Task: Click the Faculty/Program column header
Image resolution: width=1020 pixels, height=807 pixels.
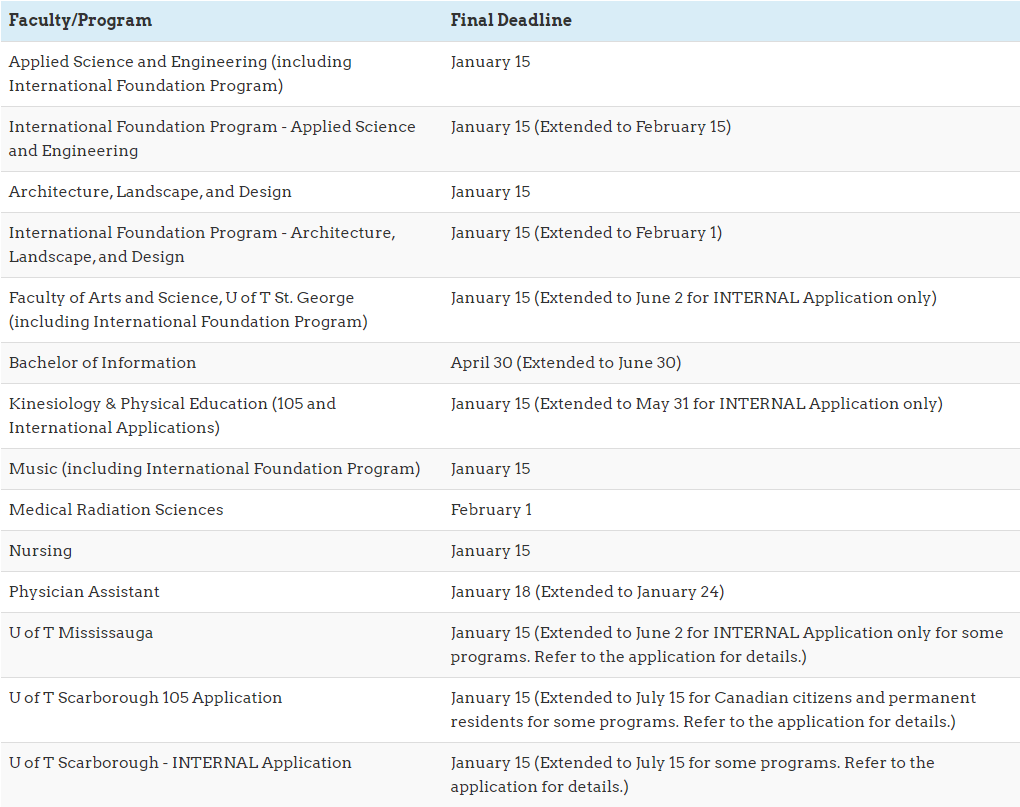Action: point(80,20)
